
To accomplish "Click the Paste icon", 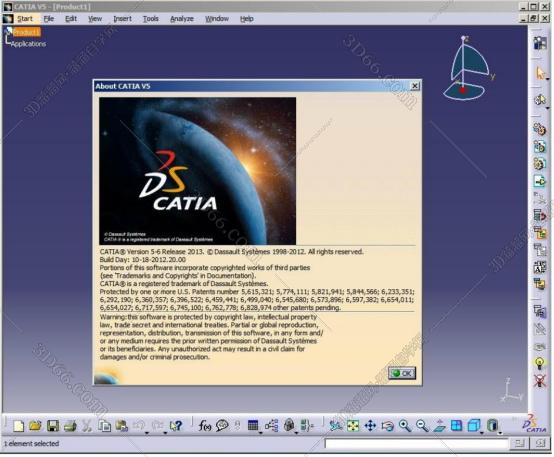I will 122,426.
